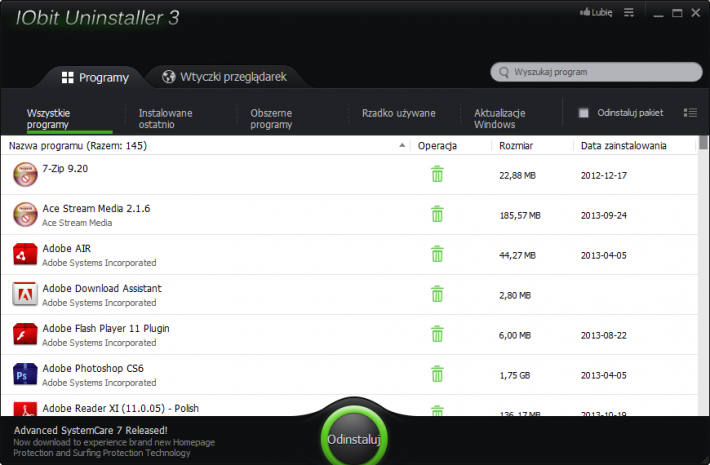Select the 7-Zip 9.20 program icon
710x465 pixels.
pos(25,174)
